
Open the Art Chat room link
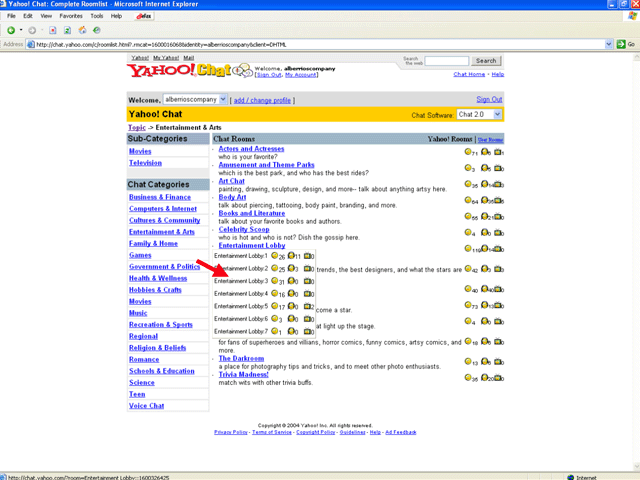click(x=231, y=181)
